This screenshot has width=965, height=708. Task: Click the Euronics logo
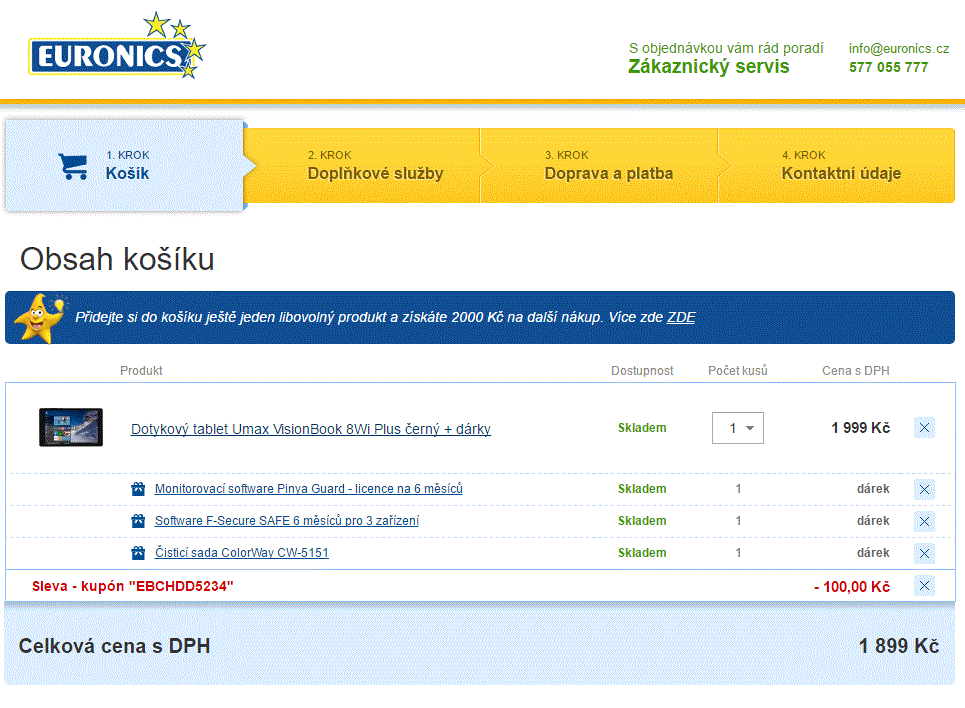point(117,46)
